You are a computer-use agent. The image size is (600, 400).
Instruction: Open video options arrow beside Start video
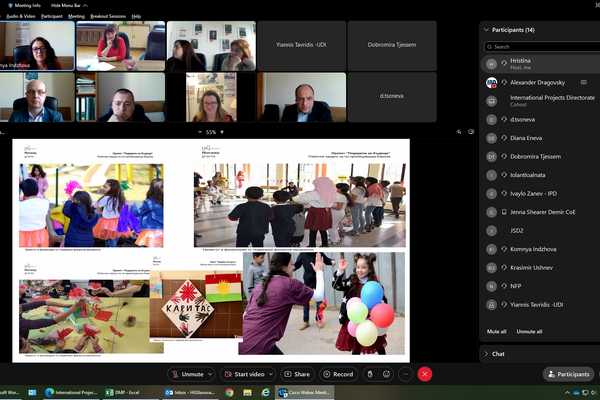click(271, 374)
